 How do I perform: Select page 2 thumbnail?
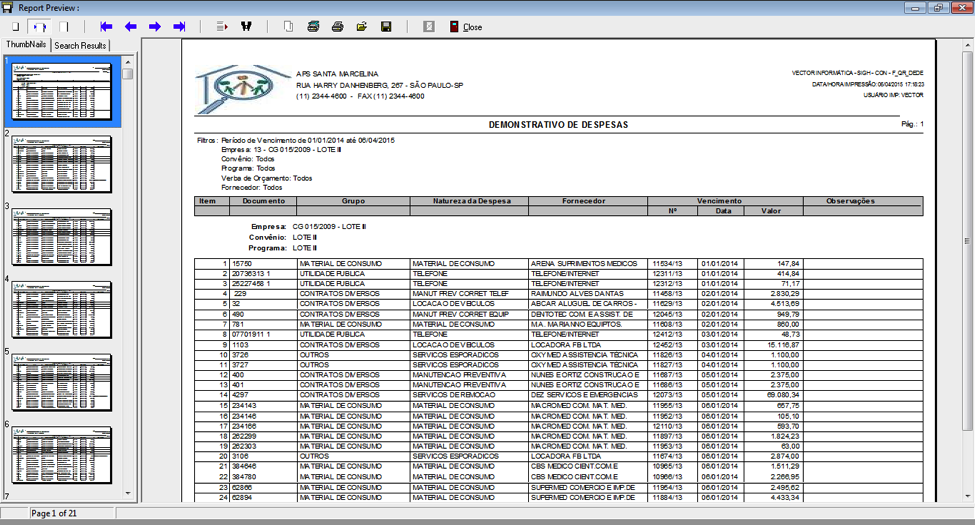62,164
